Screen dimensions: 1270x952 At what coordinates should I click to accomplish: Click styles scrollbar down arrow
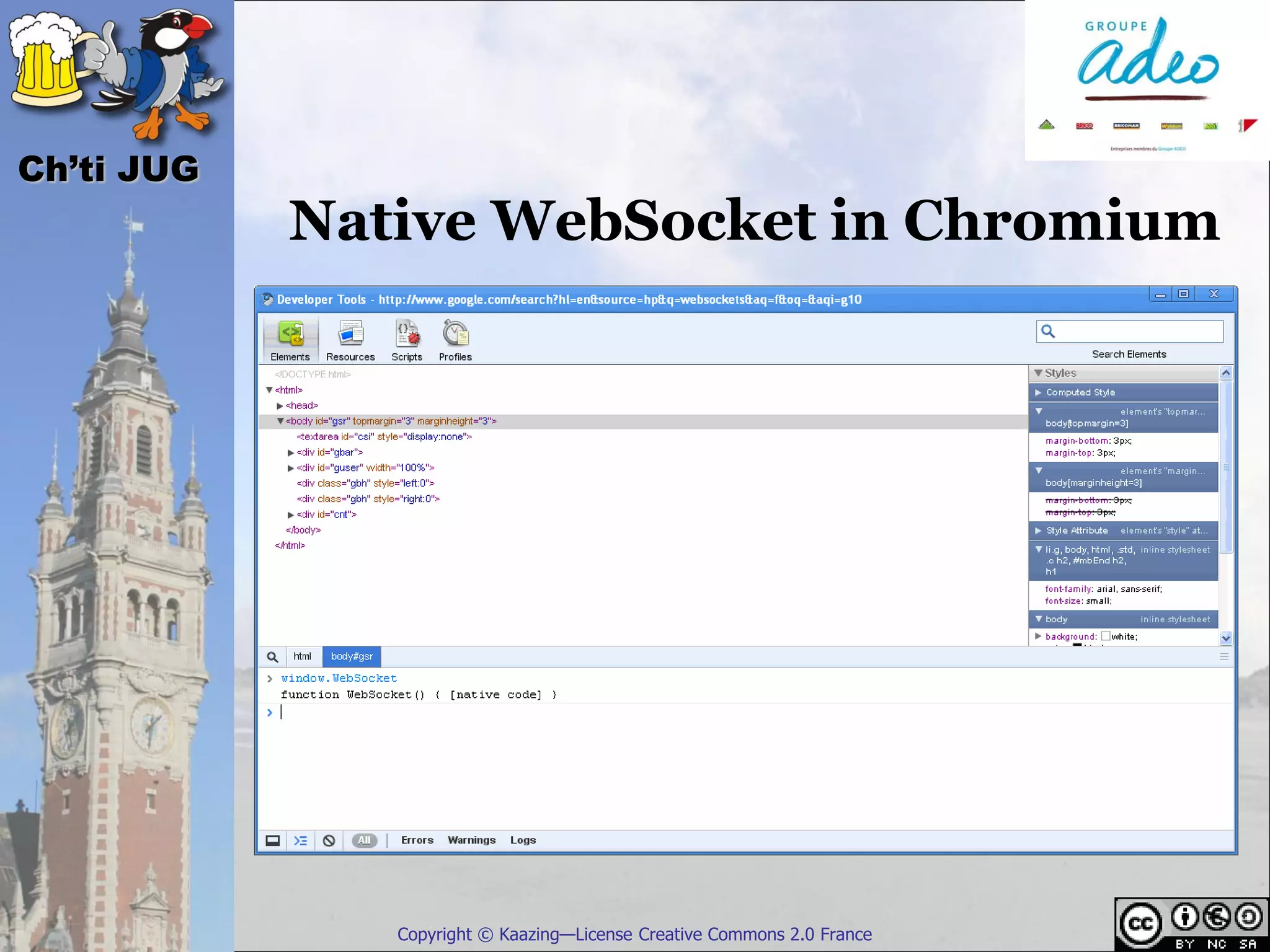[x=1225, y=638]
